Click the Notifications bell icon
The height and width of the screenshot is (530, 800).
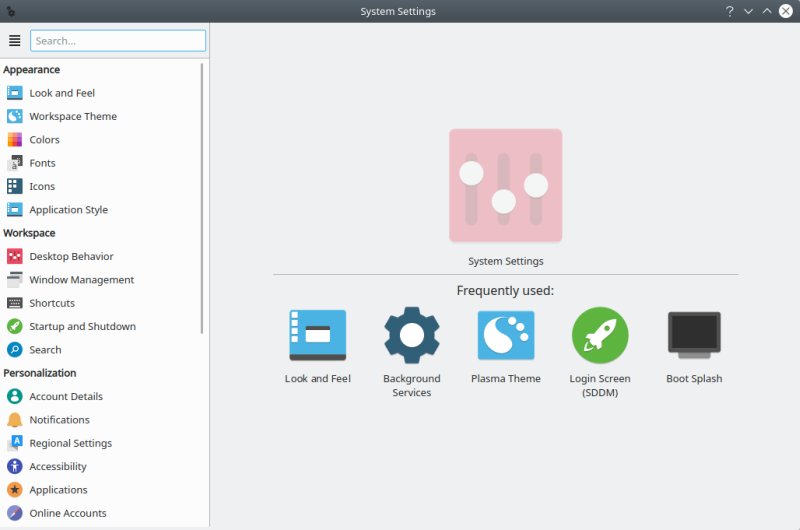pyautogui.click(x=14, y=420)
